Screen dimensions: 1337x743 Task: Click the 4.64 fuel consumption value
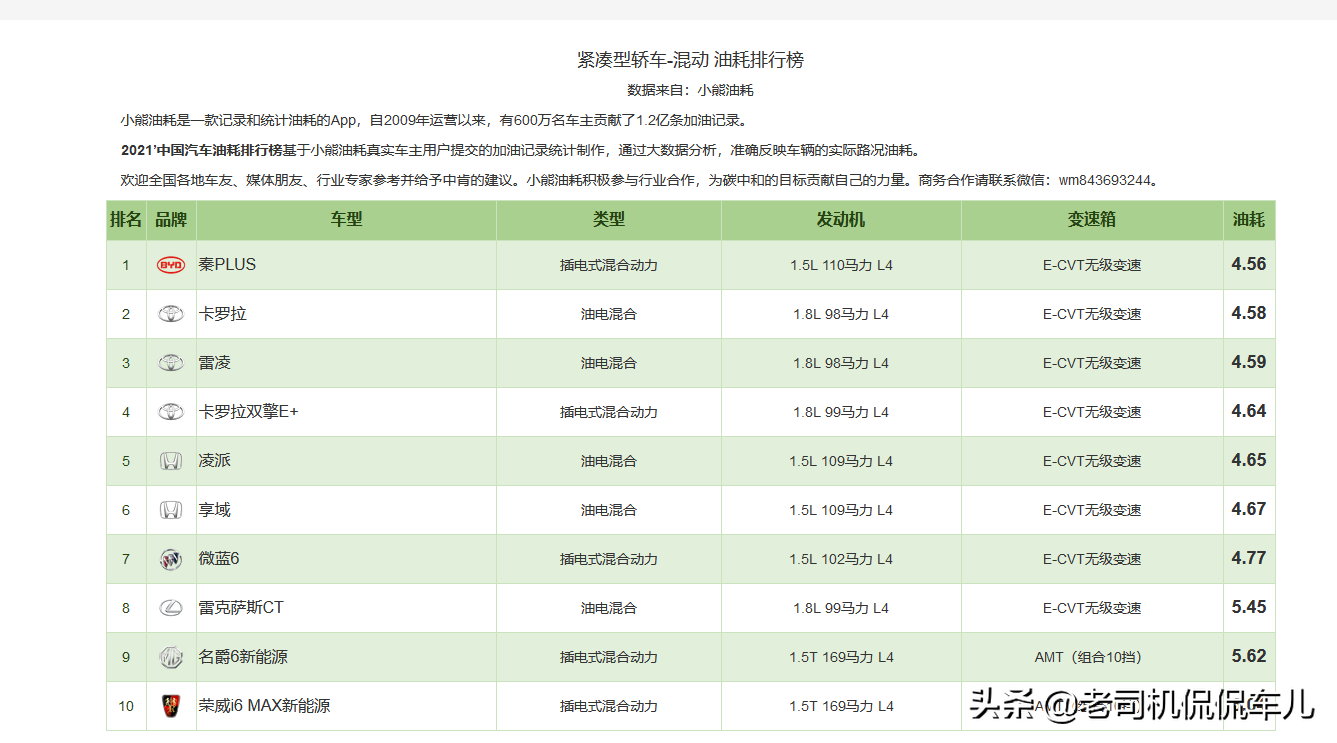[x=1249, y=412]
